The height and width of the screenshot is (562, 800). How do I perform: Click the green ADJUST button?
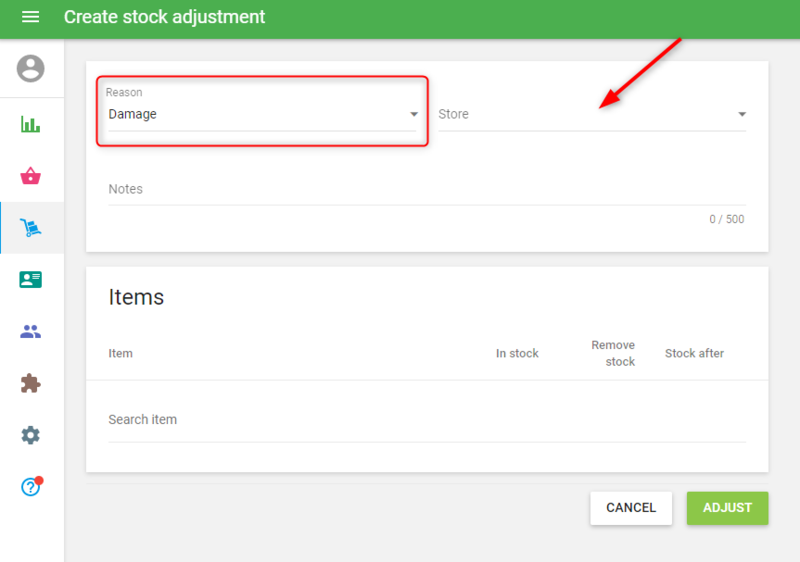pyautogui.click(x=727, y=508)
